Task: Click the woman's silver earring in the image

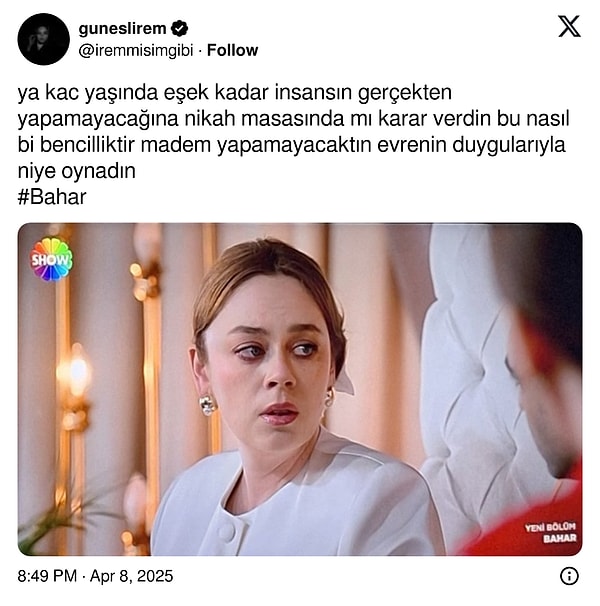Action: tap(208, 405)
